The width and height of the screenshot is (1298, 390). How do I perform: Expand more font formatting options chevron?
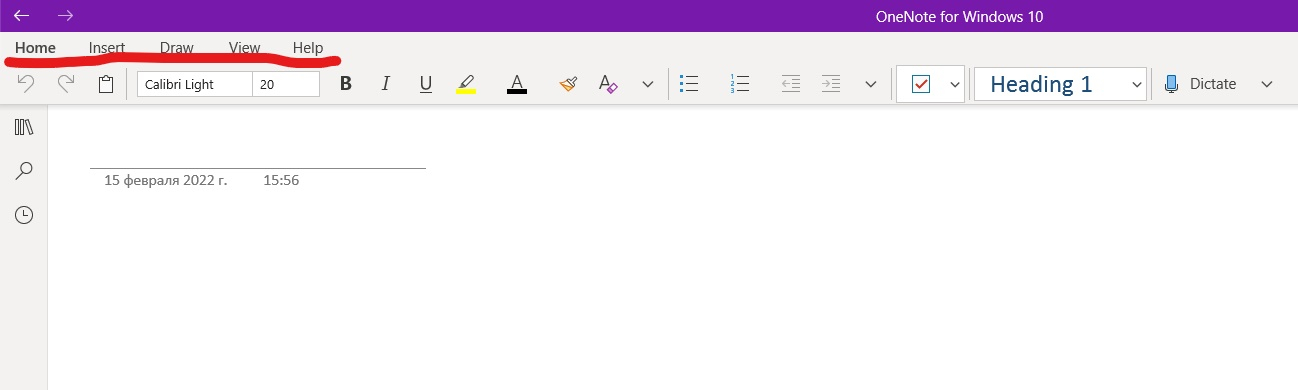648,84
